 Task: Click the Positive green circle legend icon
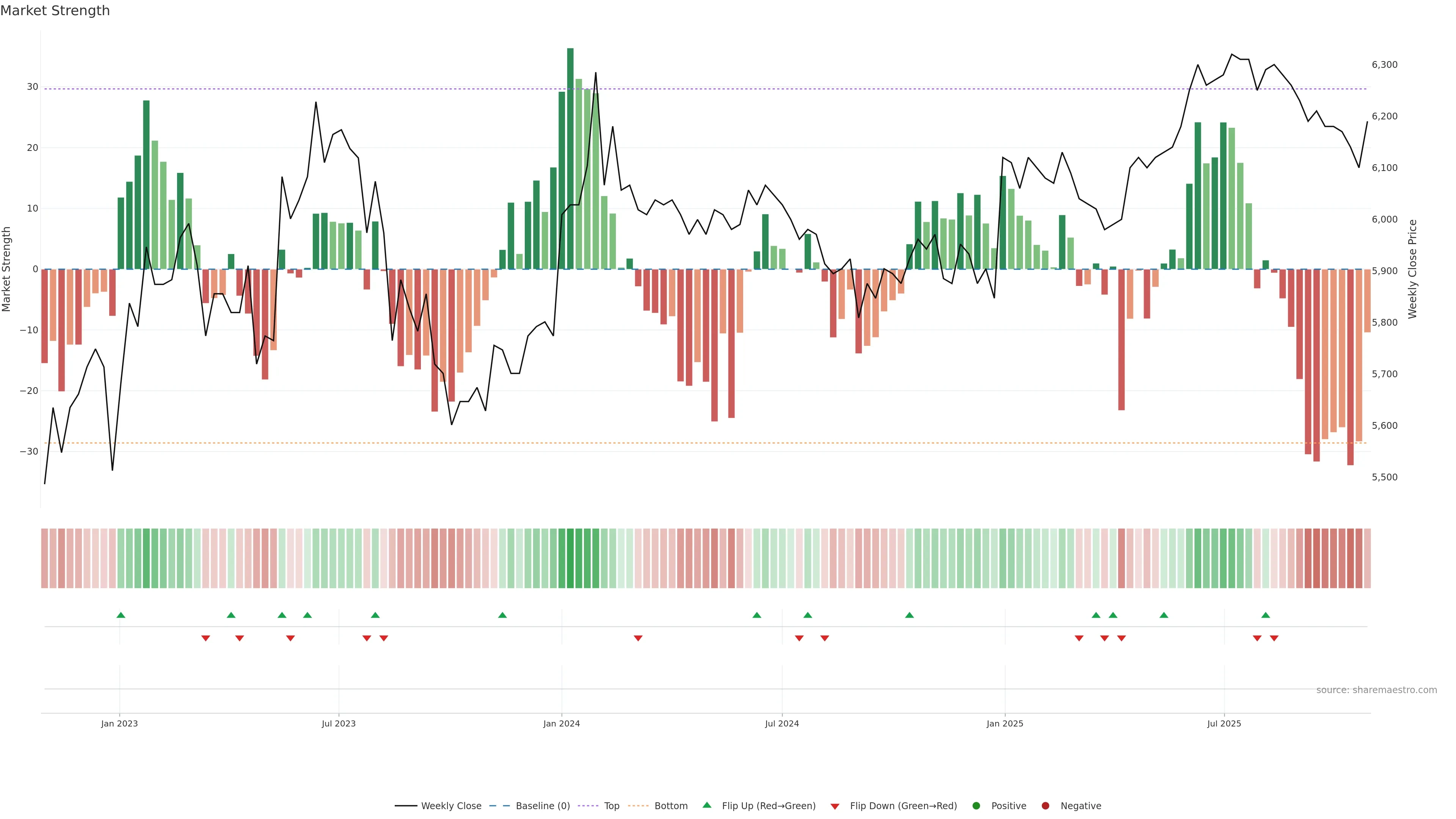tap(976, 806)
